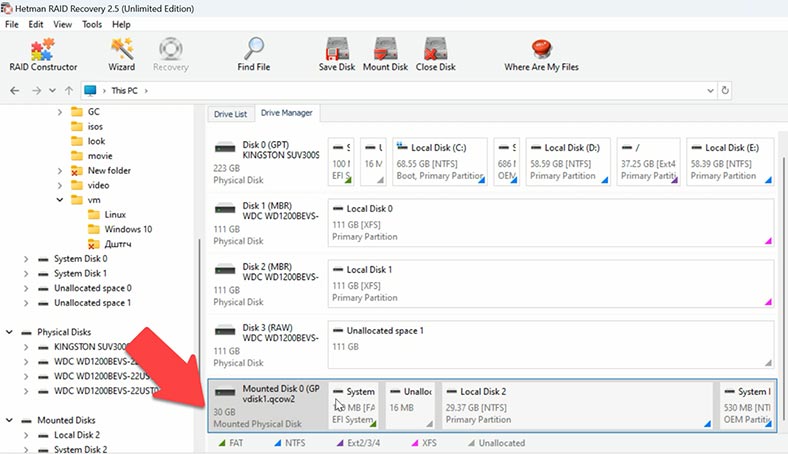Select Local Disk (C:) partition
The width and height of the screenshot is (788, 454).
point(440,161)
